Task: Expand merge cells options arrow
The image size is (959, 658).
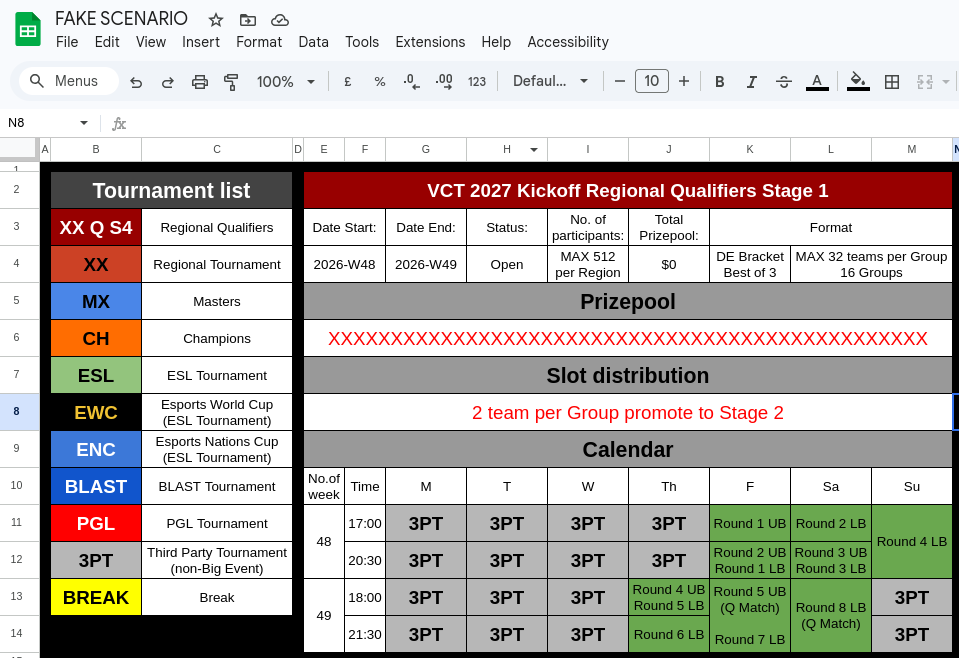Action: click(946, 81)
